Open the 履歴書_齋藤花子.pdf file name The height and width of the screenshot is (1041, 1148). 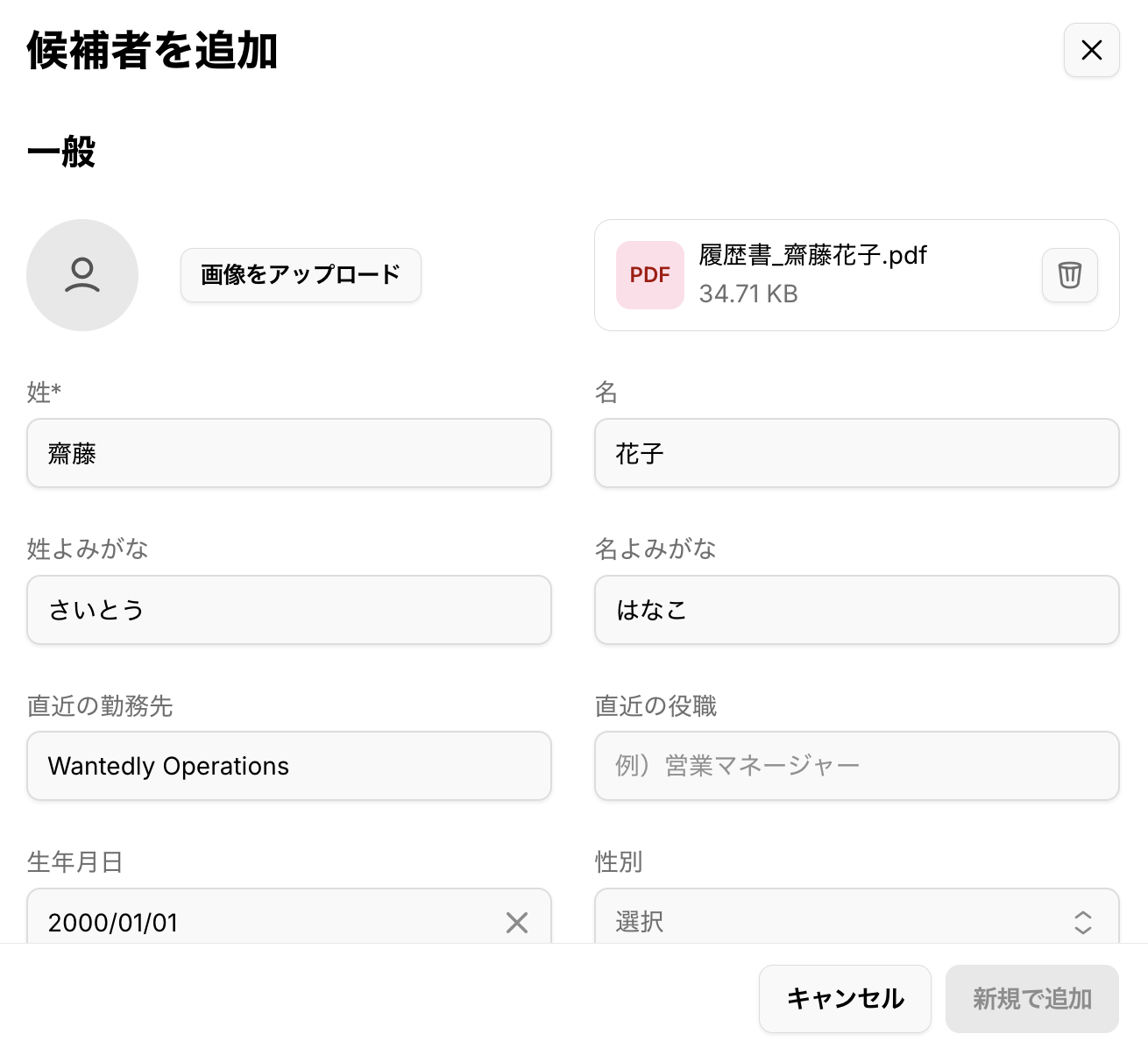(x=812, y=255)
